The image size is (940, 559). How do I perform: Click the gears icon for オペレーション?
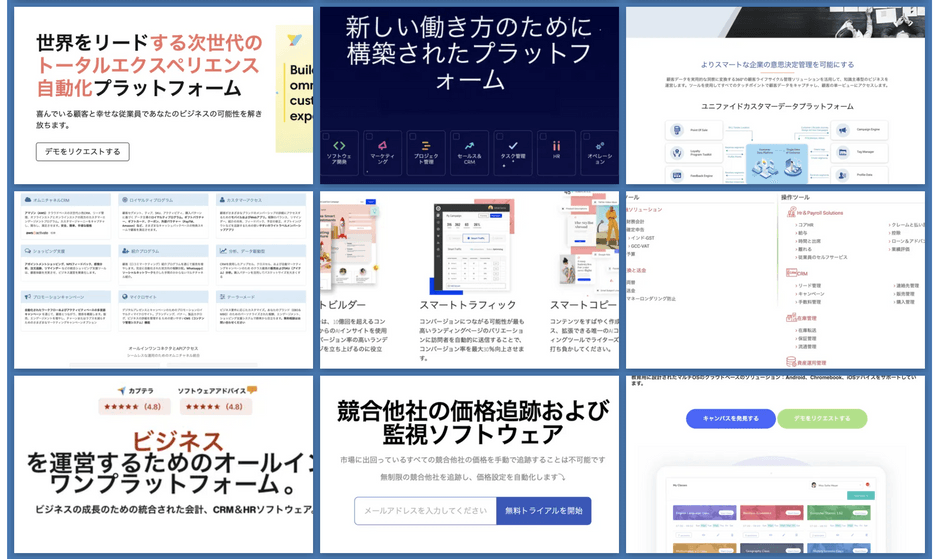[599, 145]
